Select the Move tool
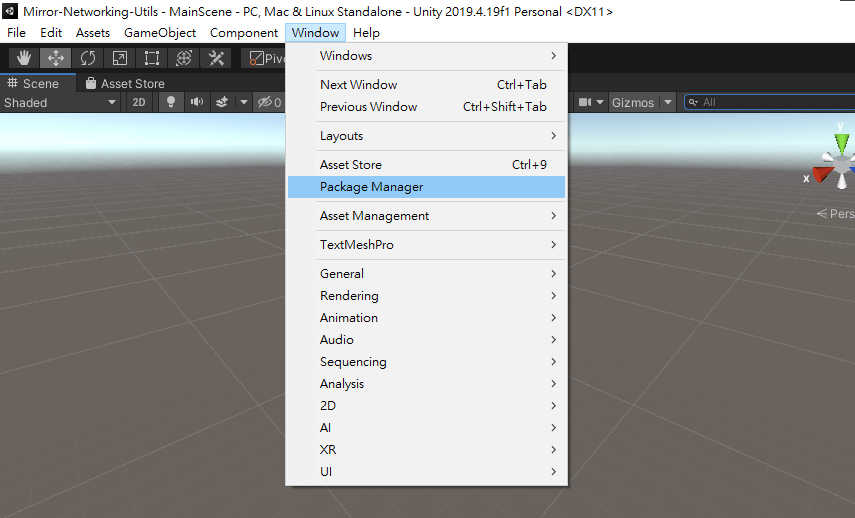This screenshot has height=518, width=855. tap(56, 58)
